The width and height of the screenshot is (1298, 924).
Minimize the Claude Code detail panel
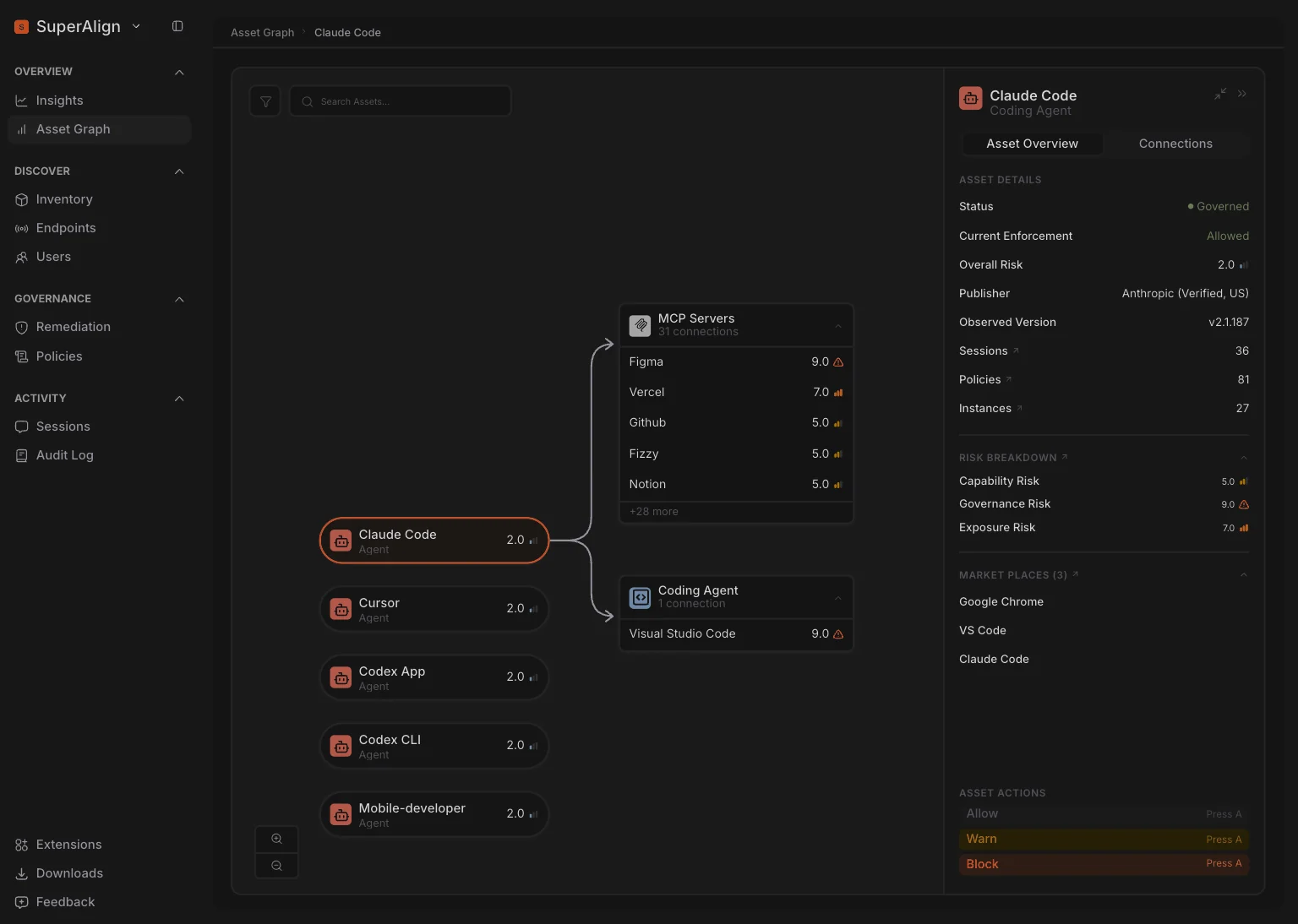[1220, 94]
